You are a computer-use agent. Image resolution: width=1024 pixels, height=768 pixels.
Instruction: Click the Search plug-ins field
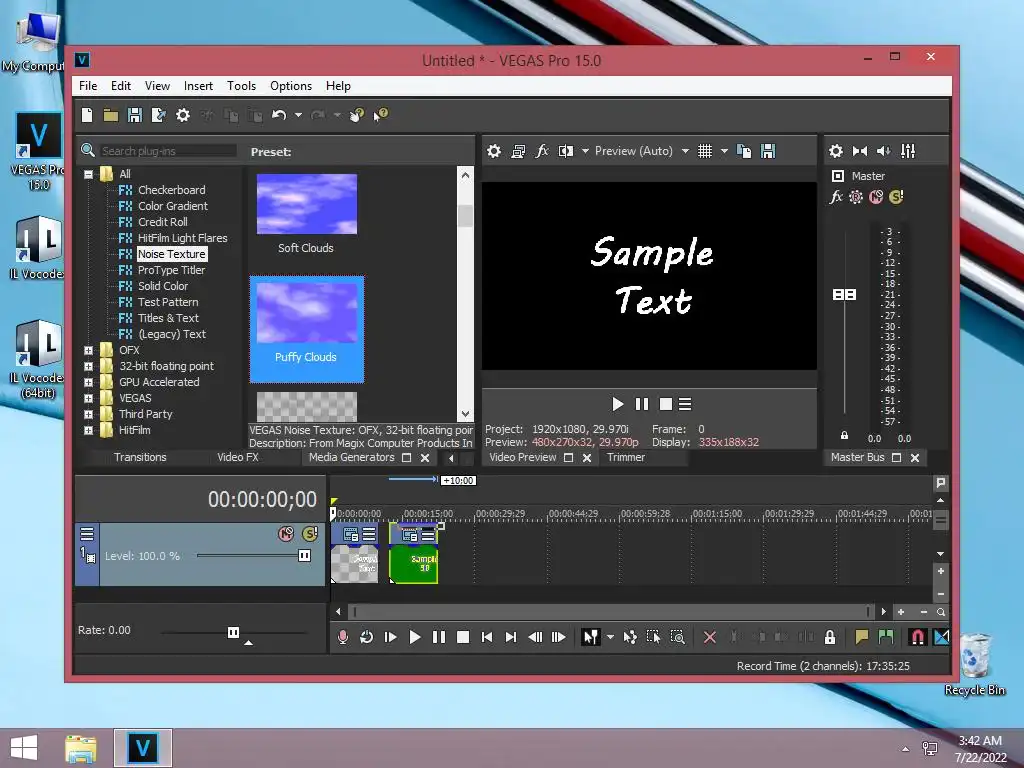pyautogui.click(x=168, y=151)
